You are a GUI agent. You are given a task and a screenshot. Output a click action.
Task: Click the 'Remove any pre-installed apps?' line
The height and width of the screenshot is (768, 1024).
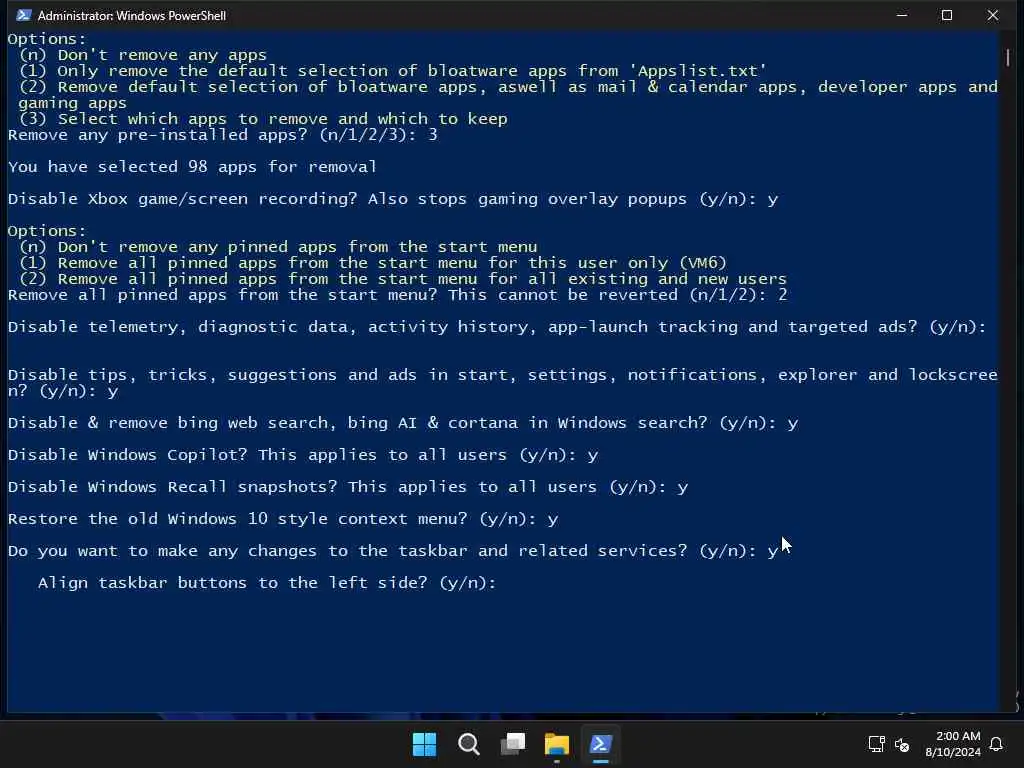(223, 135)
